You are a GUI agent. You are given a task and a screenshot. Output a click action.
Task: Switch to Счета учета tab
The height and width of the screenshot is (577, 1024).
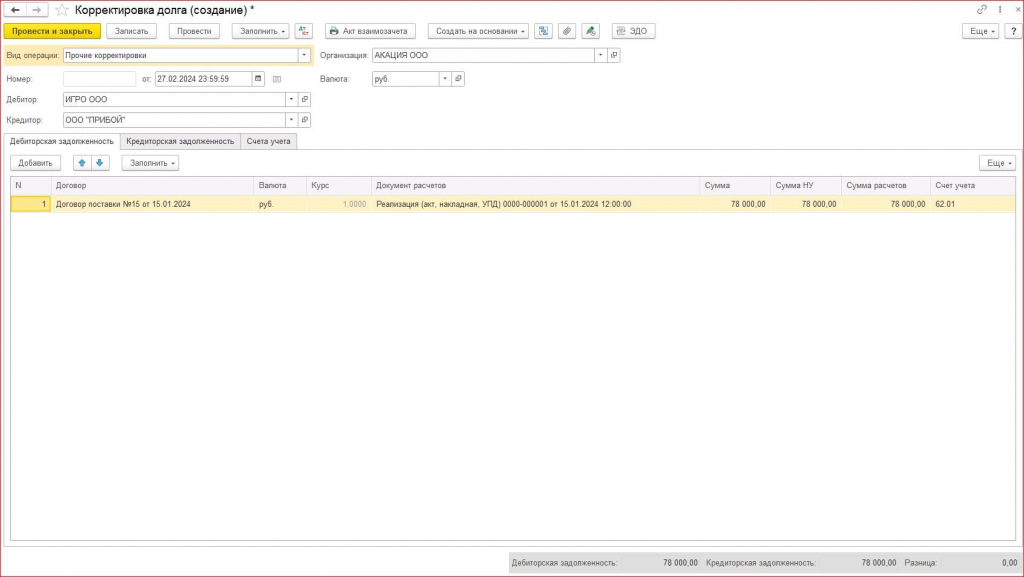(x=268, y=141)
